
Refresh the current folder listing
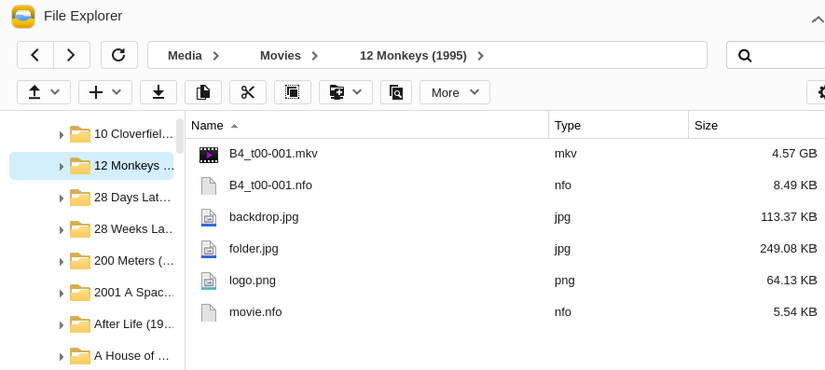(119, 55)
